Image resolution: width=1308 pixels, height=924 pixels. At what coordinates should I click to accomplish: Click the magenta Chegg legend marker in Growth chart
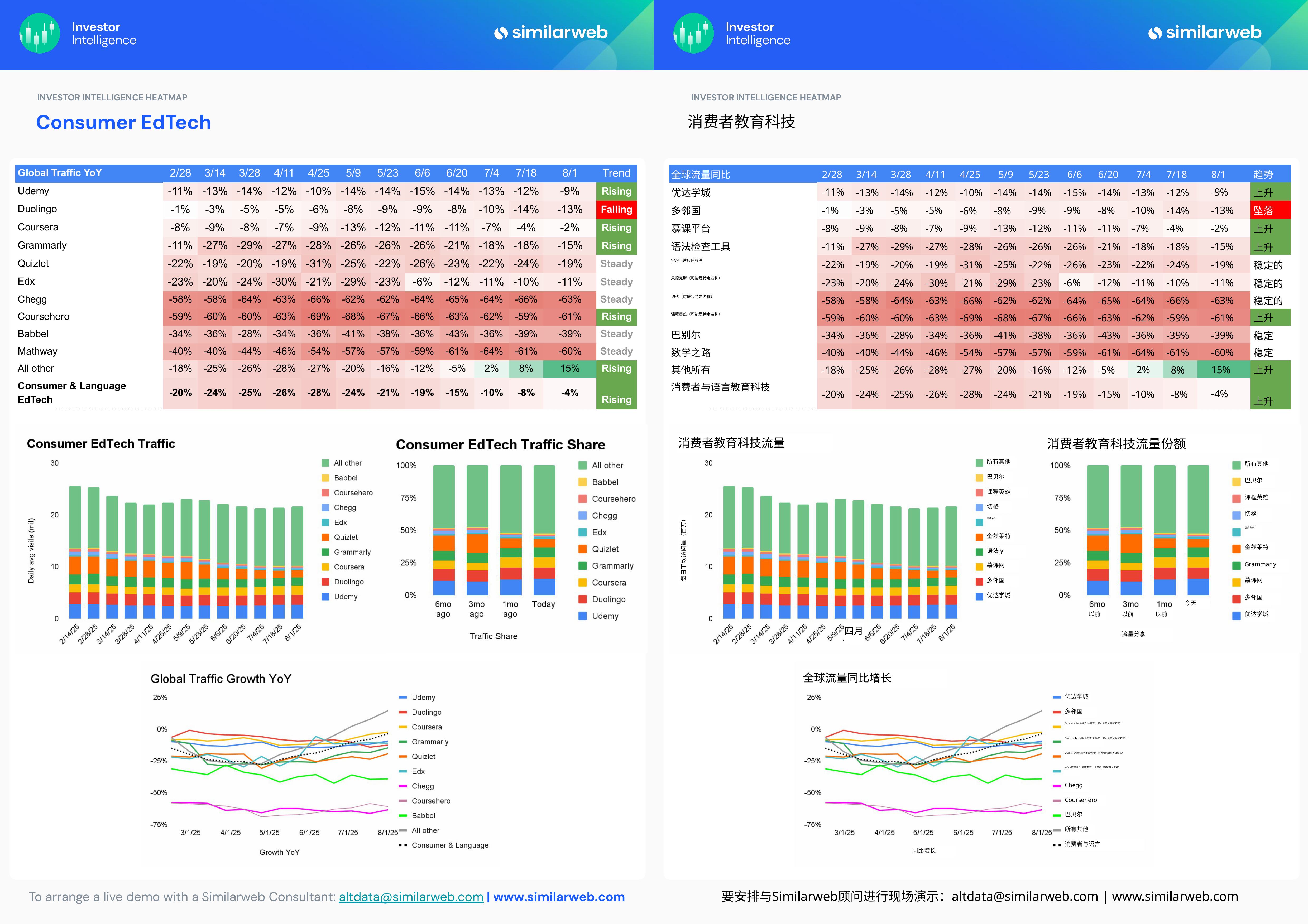[403, 786]
